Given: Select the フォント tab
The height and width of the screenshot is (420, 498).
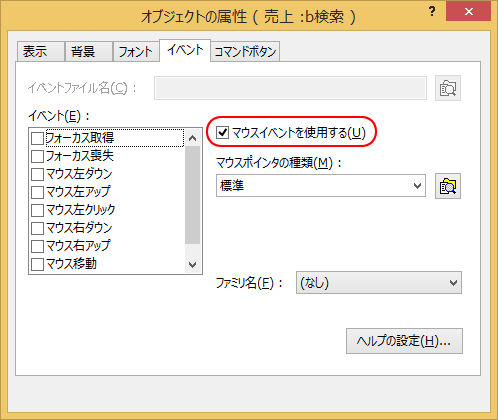Looking at the screenshot, I should 136,52.
